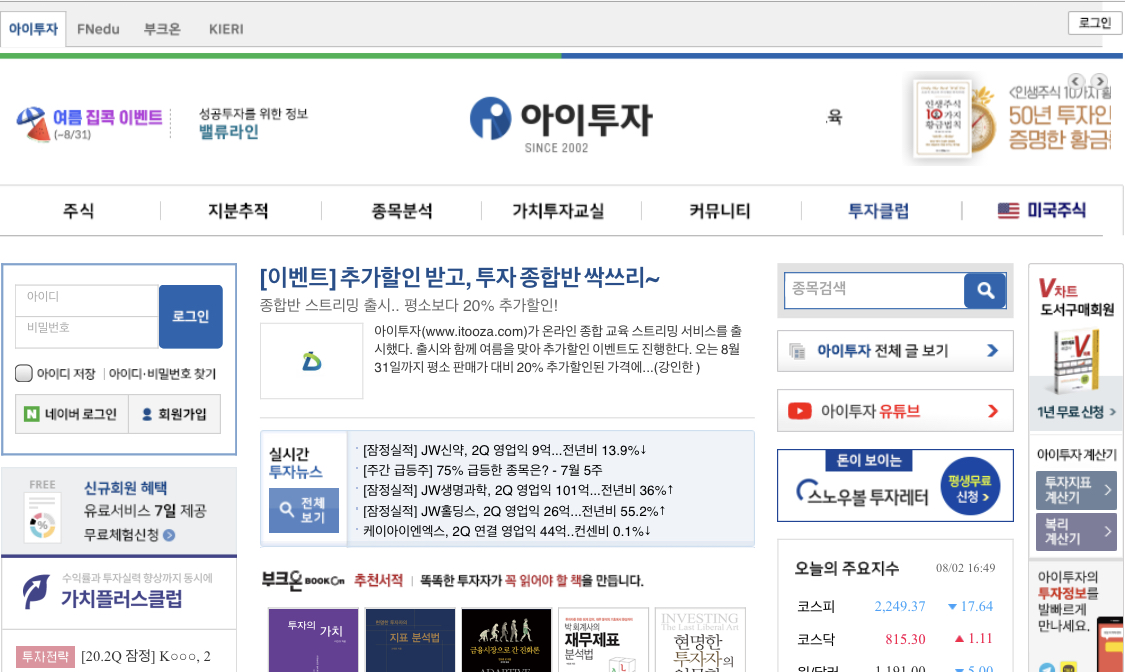Click the 아이투자 logo in the header
Screen dimensions: 1125x672
pos(560,123)
